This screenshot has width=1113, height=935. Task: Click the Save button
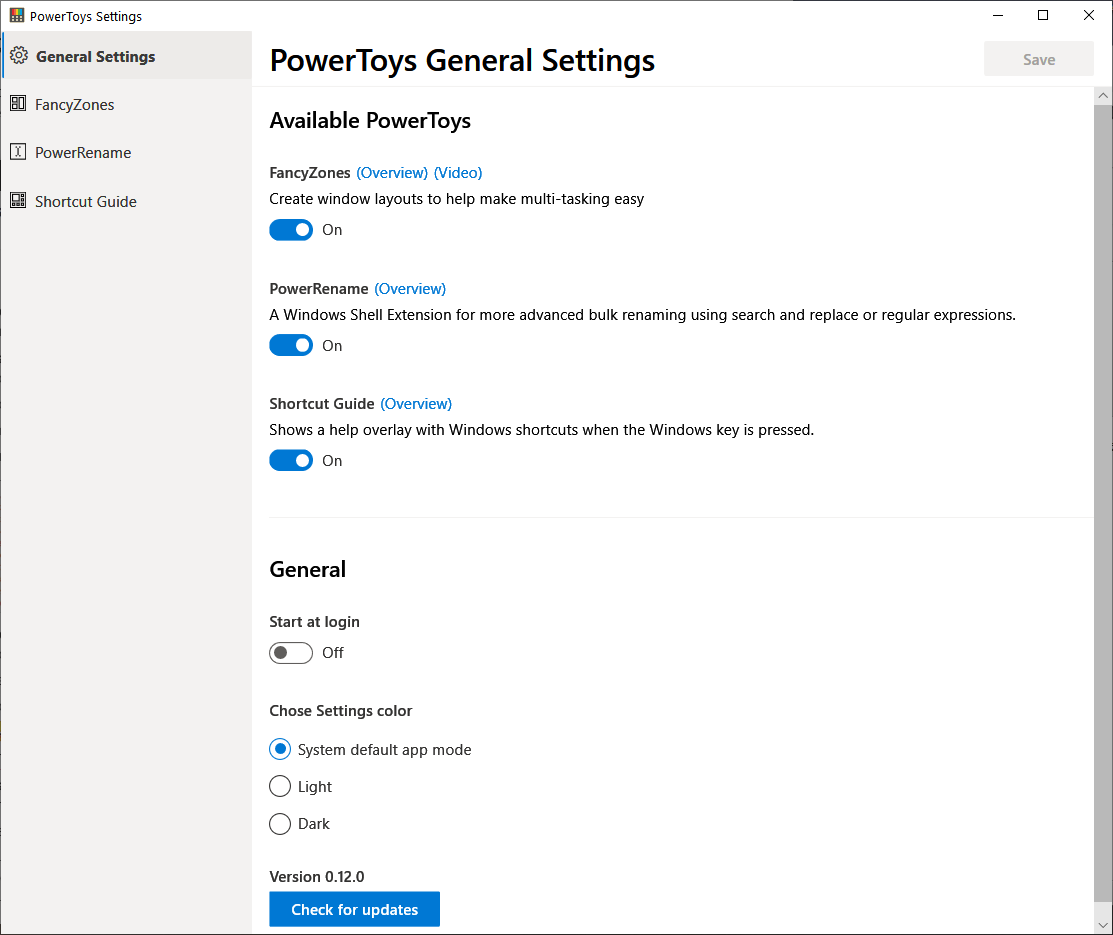click(x=1038, y=58)
